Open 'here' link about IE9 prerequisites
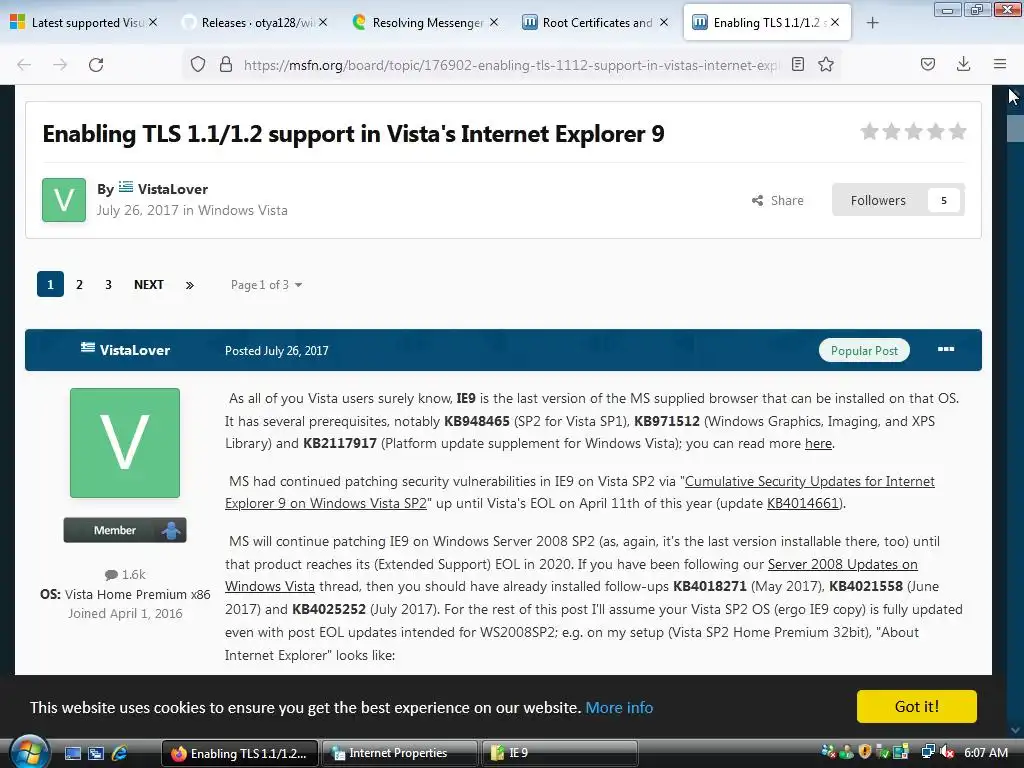Viewport: 1024px width, 768px height. point(818,443)
